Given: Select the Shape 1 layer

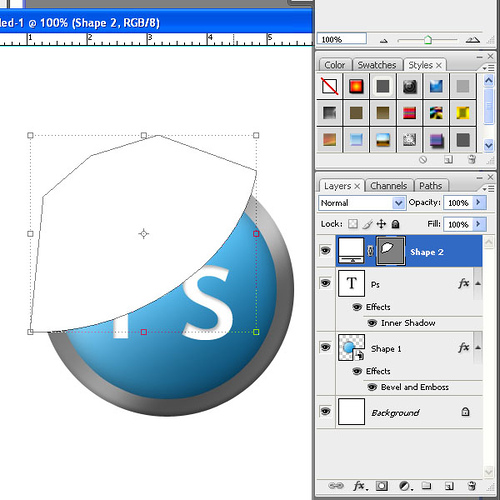Looking at the screenshot, I should (409, 348).
